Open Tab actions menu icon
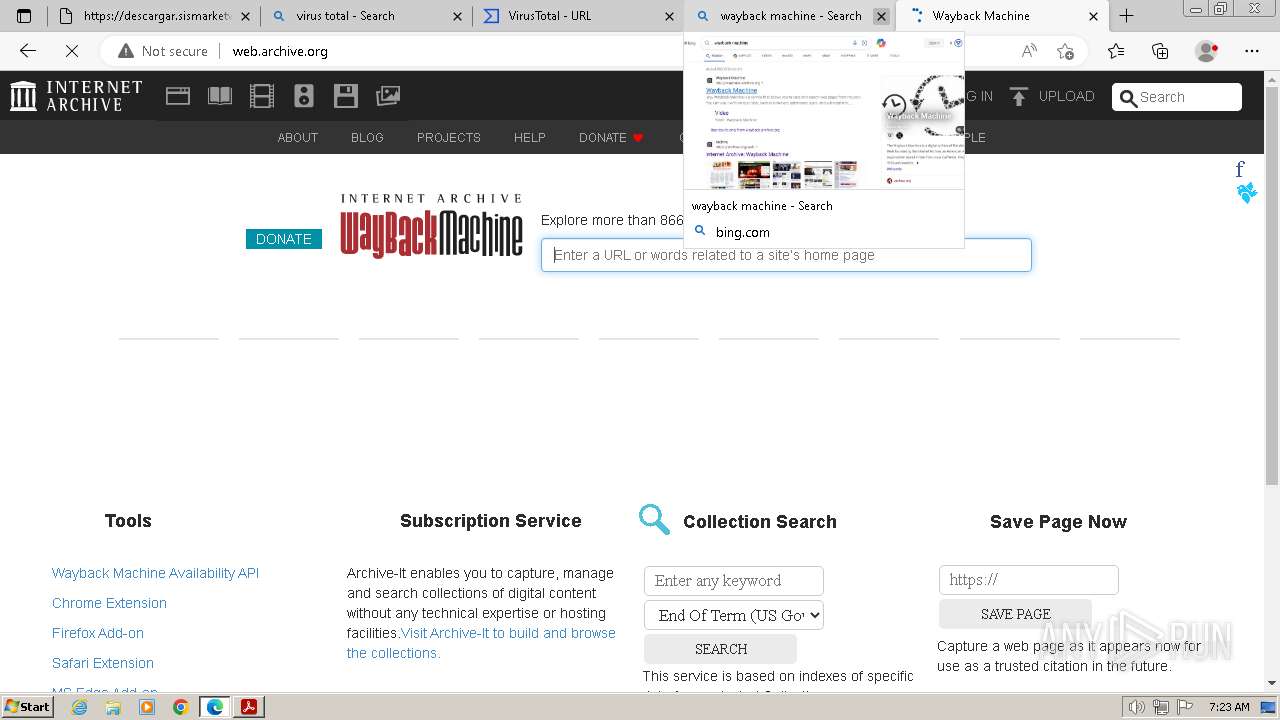 24,16
